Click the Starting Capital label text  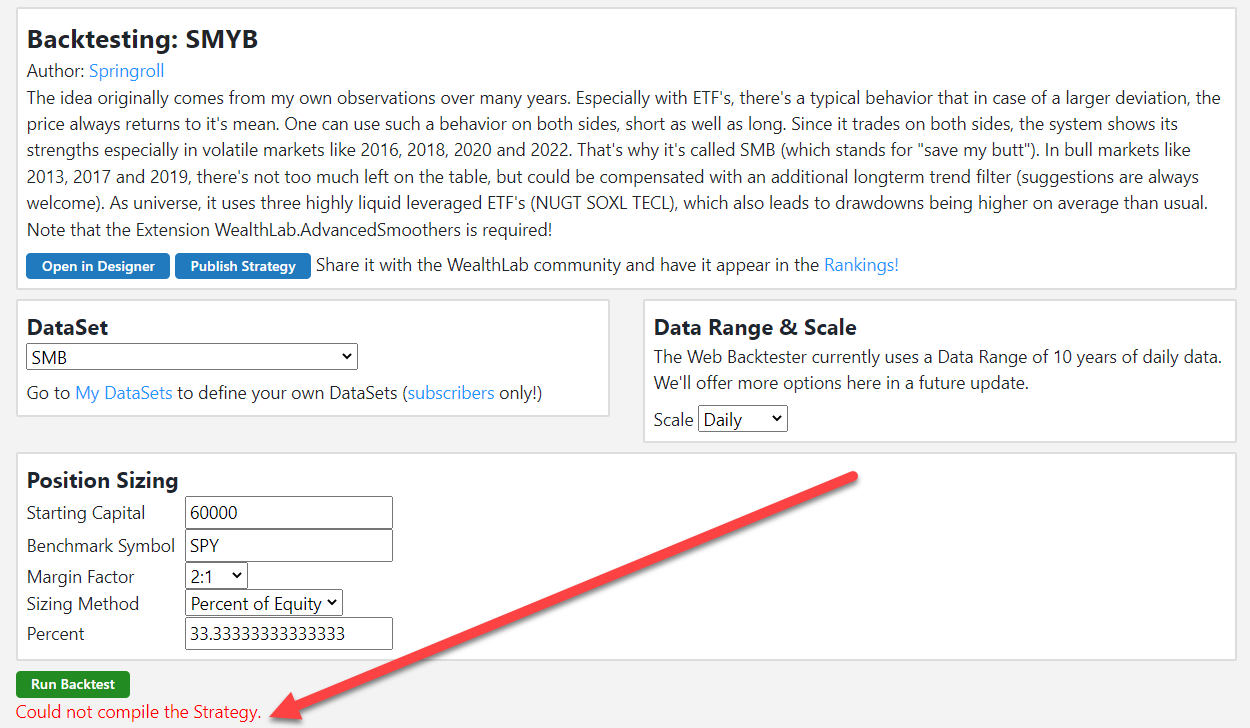point(86,513)
